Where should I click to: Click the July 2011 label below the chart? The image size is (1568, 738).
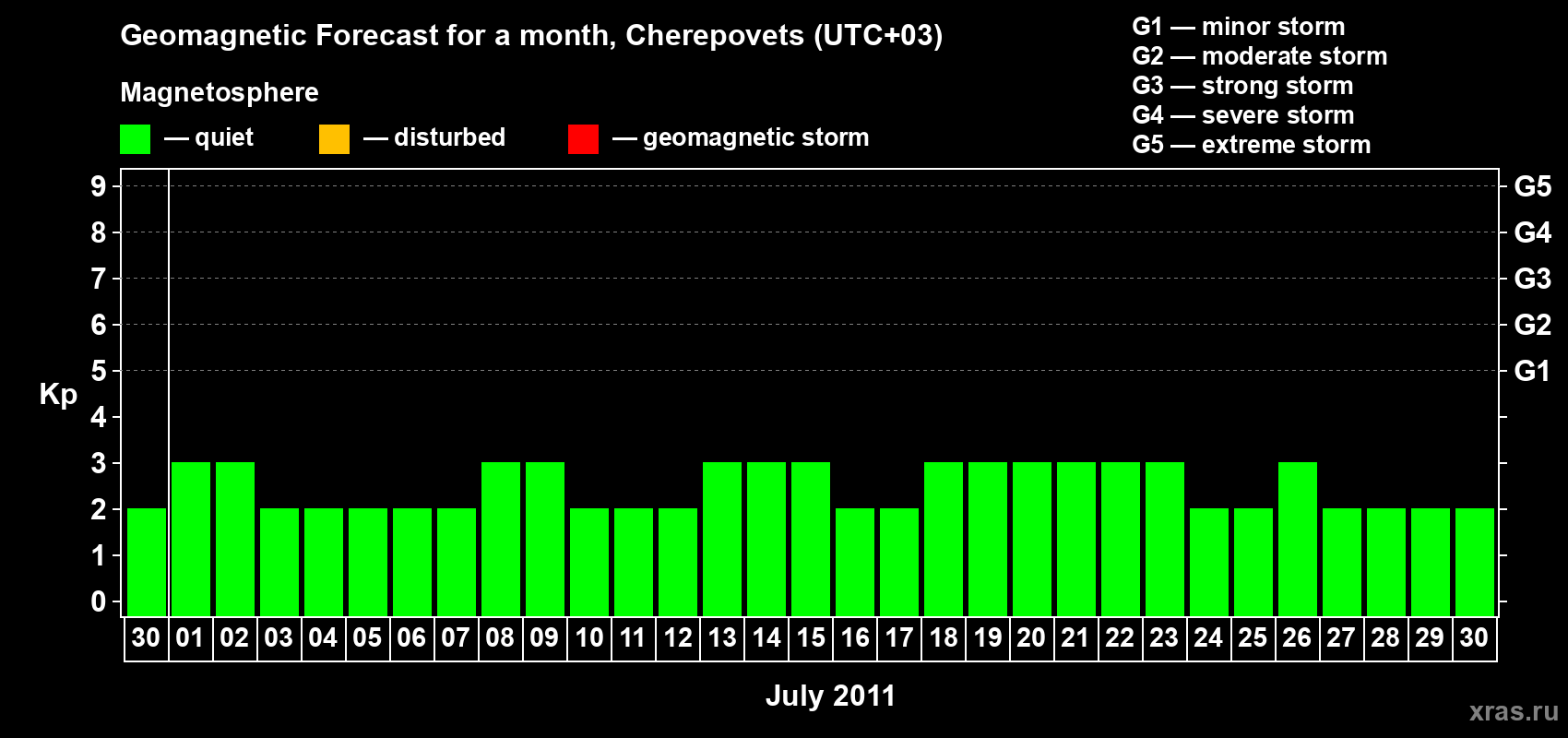[830, 696]
